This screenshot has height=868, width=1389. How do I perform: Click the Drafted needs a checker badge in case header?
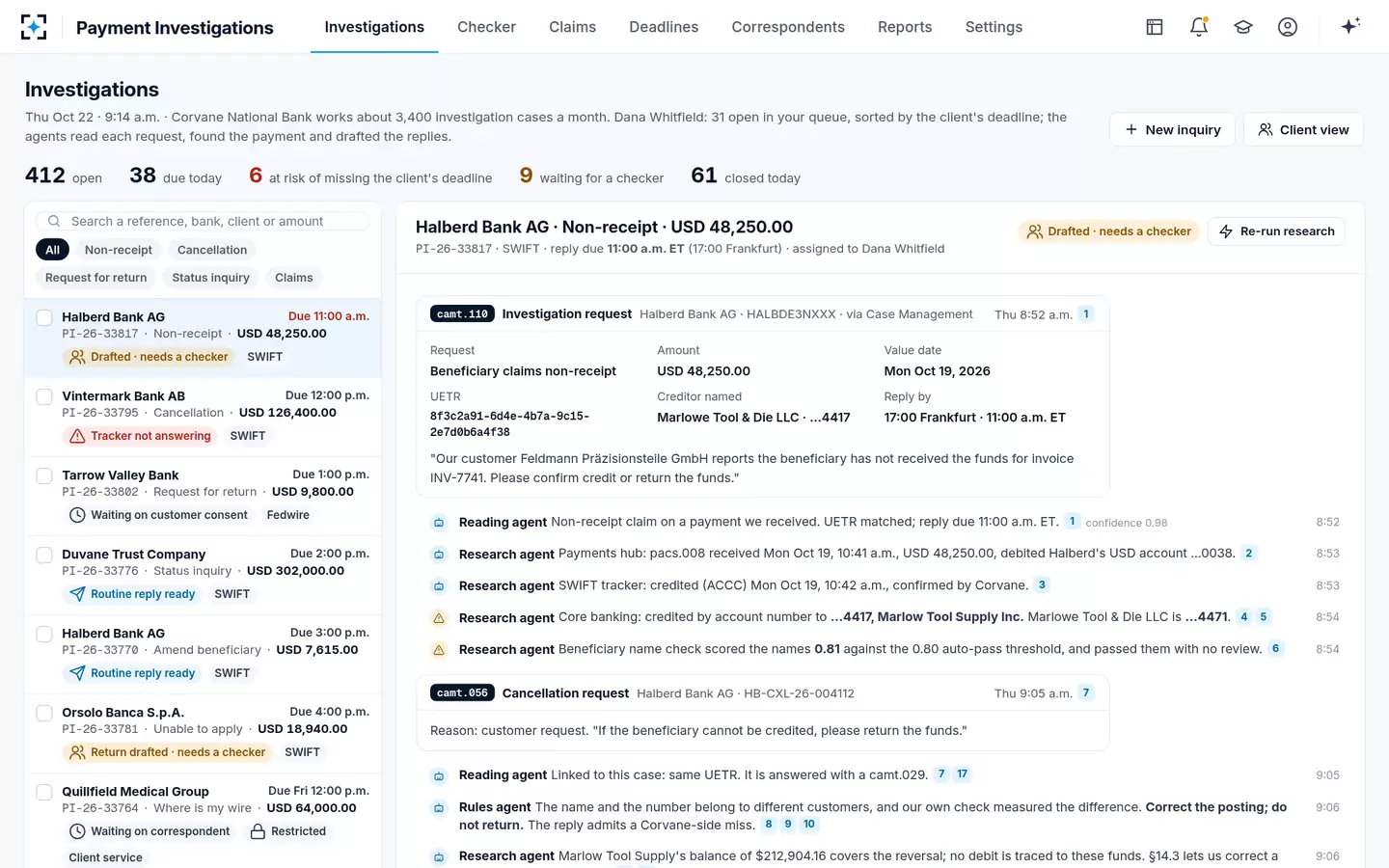pyautogui.click(x=1108, y=231)
